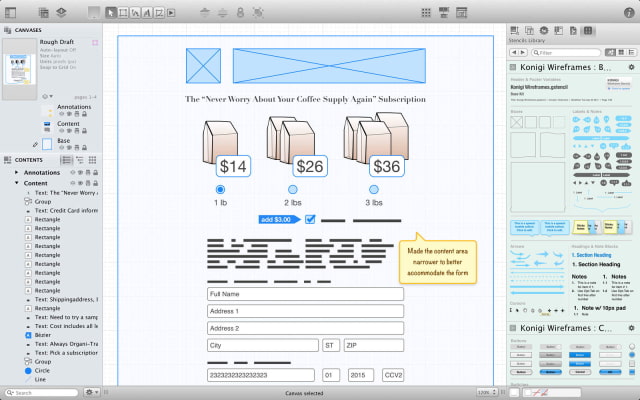
Task: Click the window-layout toolbar icon
Action: pos(461,13)
